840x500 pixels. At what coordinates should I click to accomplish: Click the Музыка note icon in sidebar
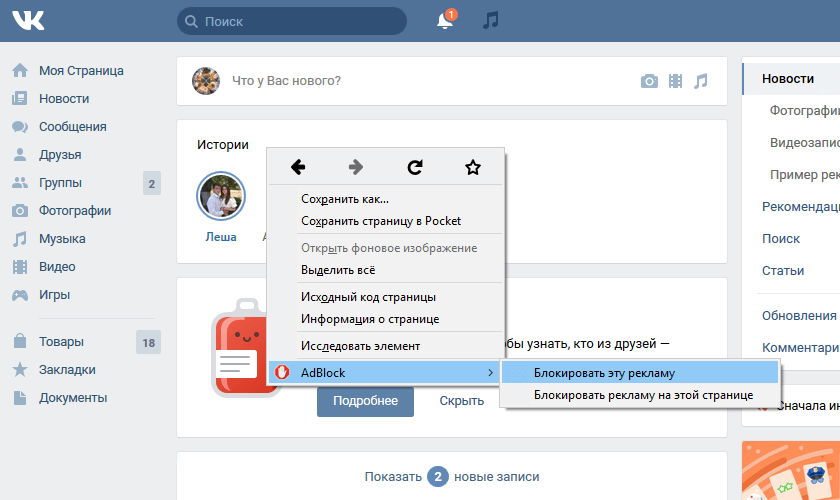tap(20, 238)
